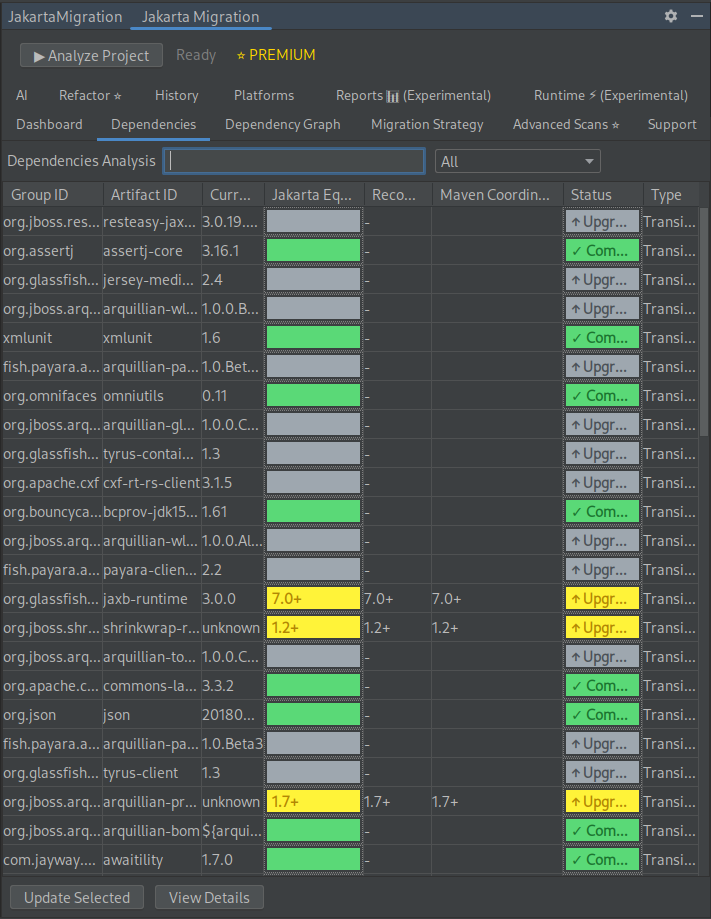
Task: Open the Migration Strategy tab
Action: tap(427, 125)
